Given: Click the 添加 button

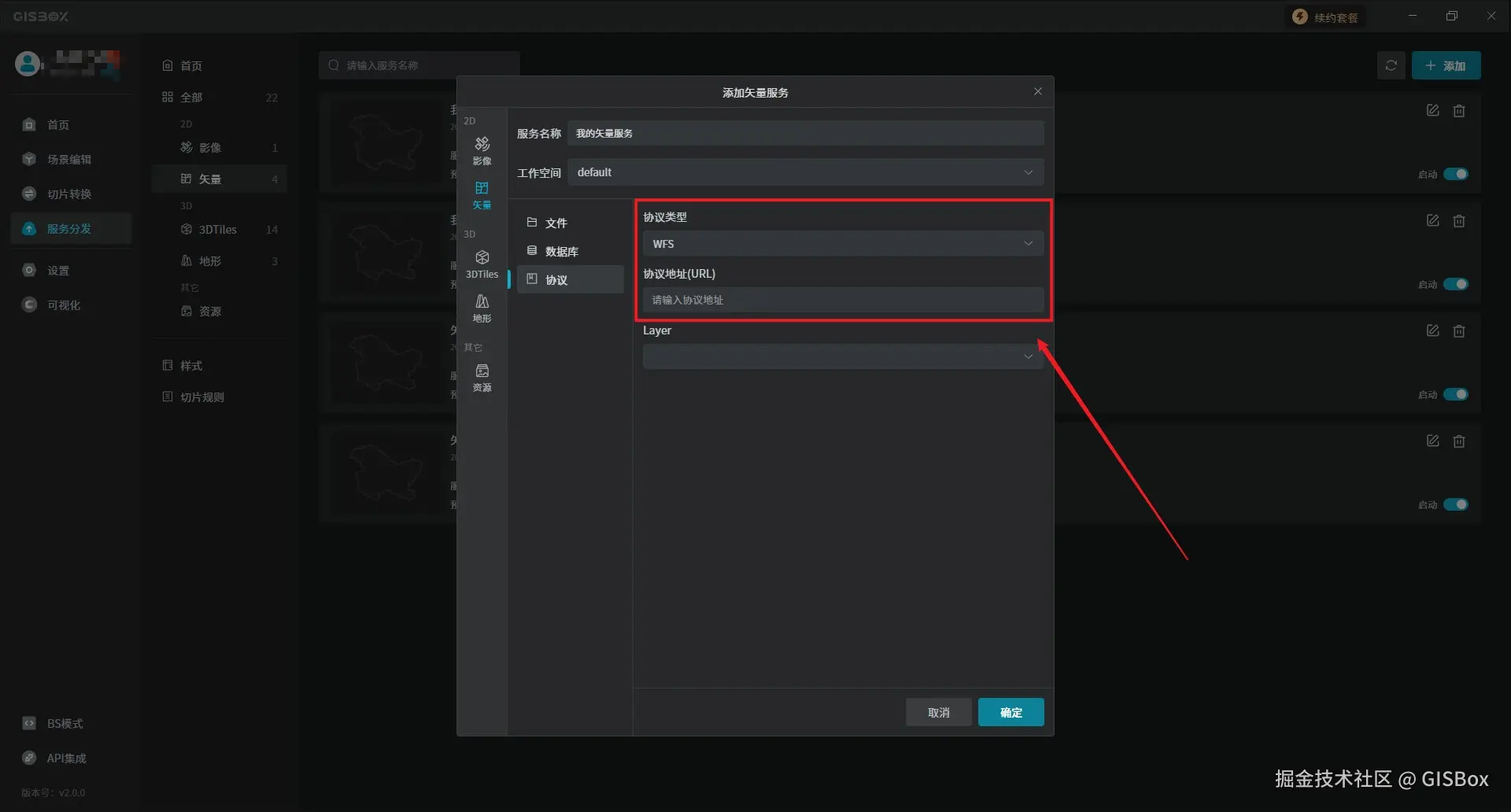Looking at the screenshot, I should point(1446,65).
